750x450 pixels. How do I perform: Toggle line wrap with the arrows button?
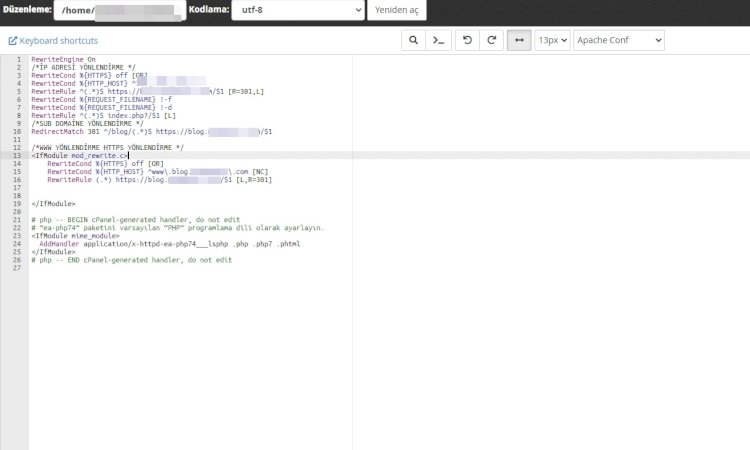[519, 40]
